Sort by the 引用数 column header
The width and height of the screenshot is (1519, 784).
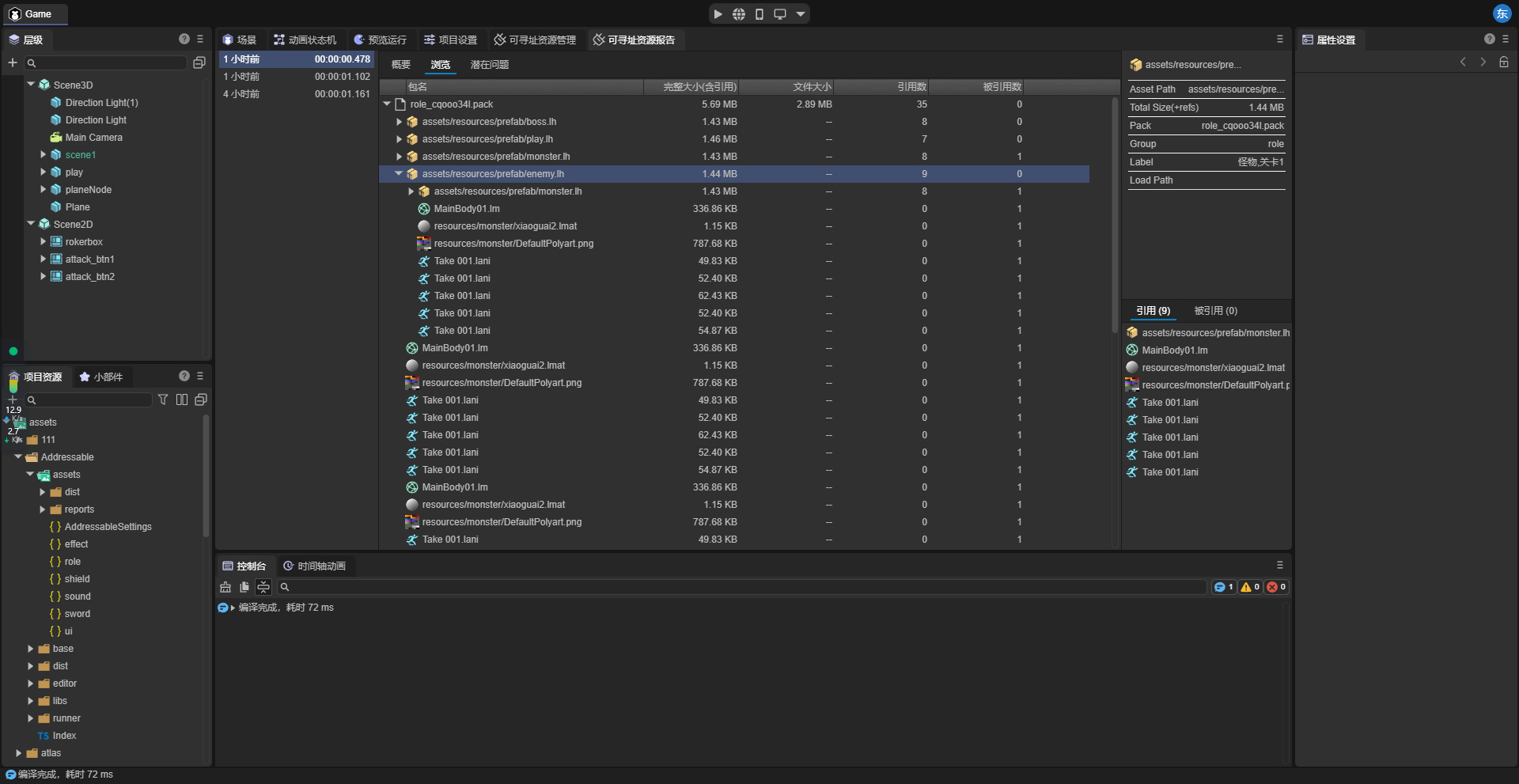coord(881,87)
